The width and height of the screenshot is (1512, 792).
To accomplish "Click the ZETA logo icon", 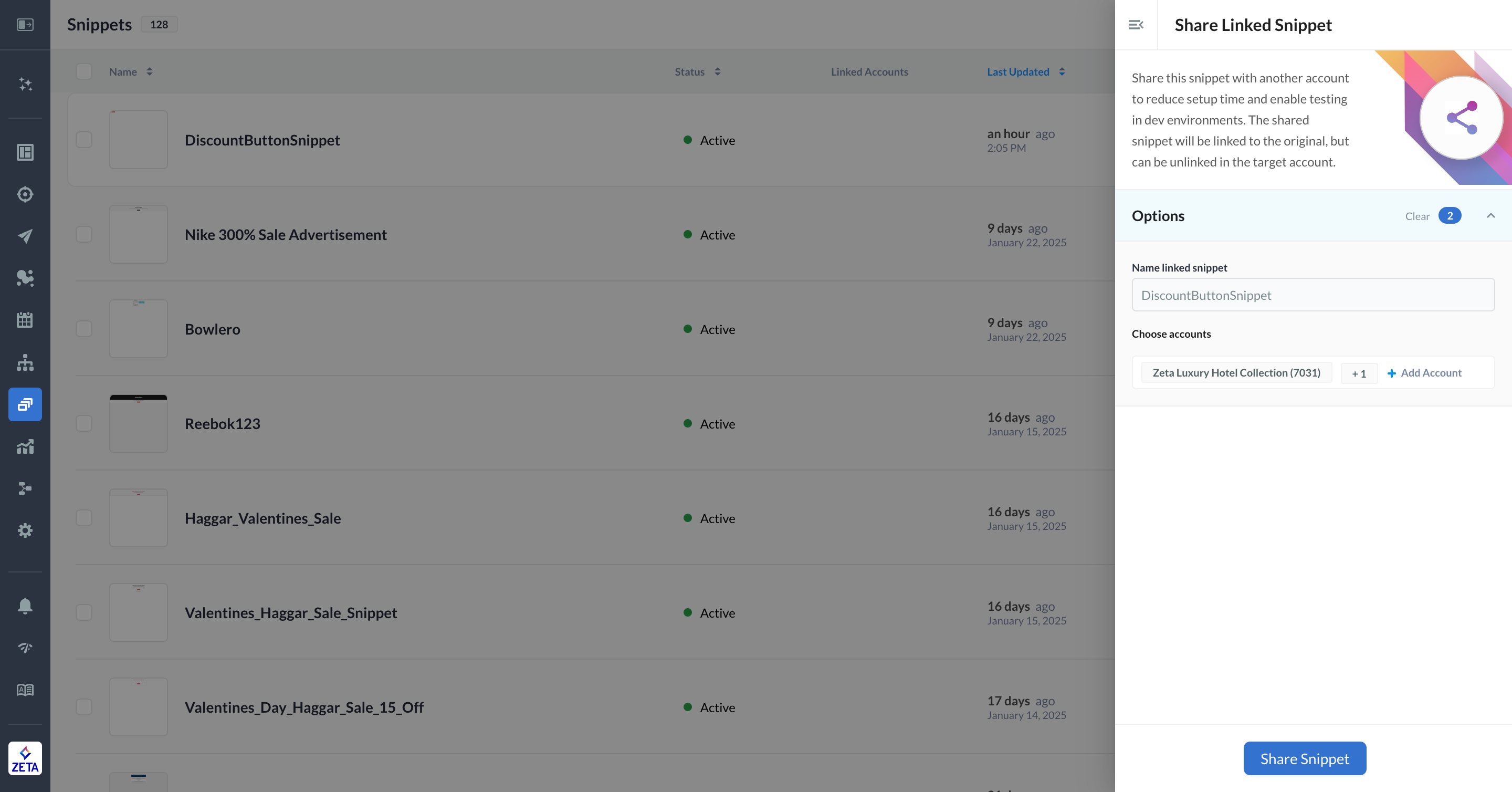I will (25, 758).
